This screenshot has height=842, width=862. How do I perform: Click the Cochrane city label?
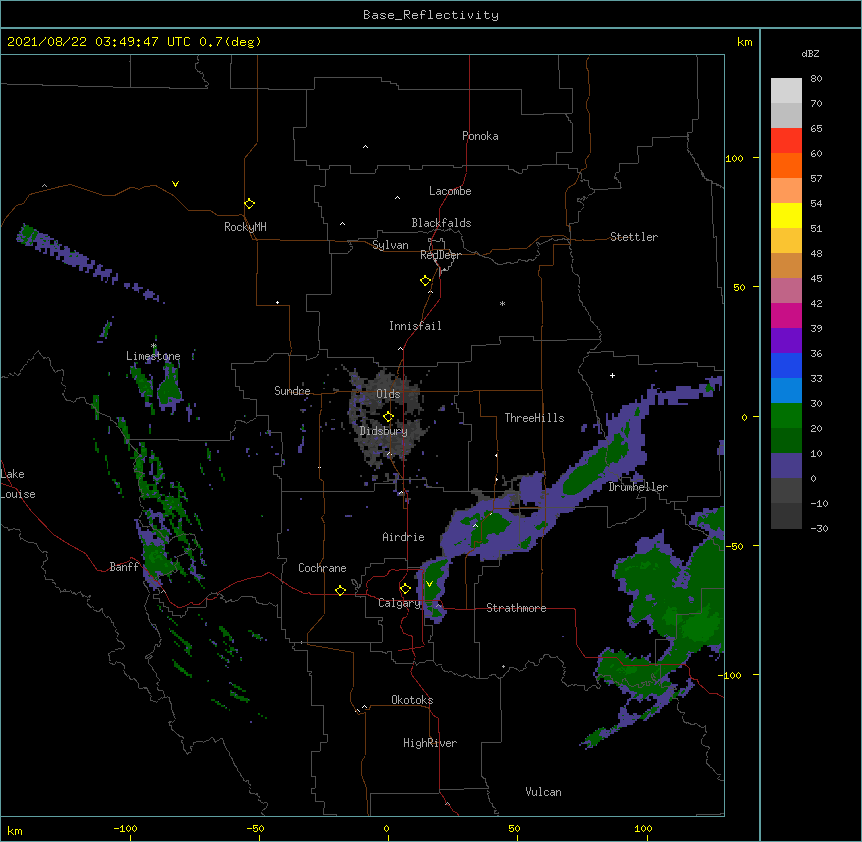pos(322,568)
